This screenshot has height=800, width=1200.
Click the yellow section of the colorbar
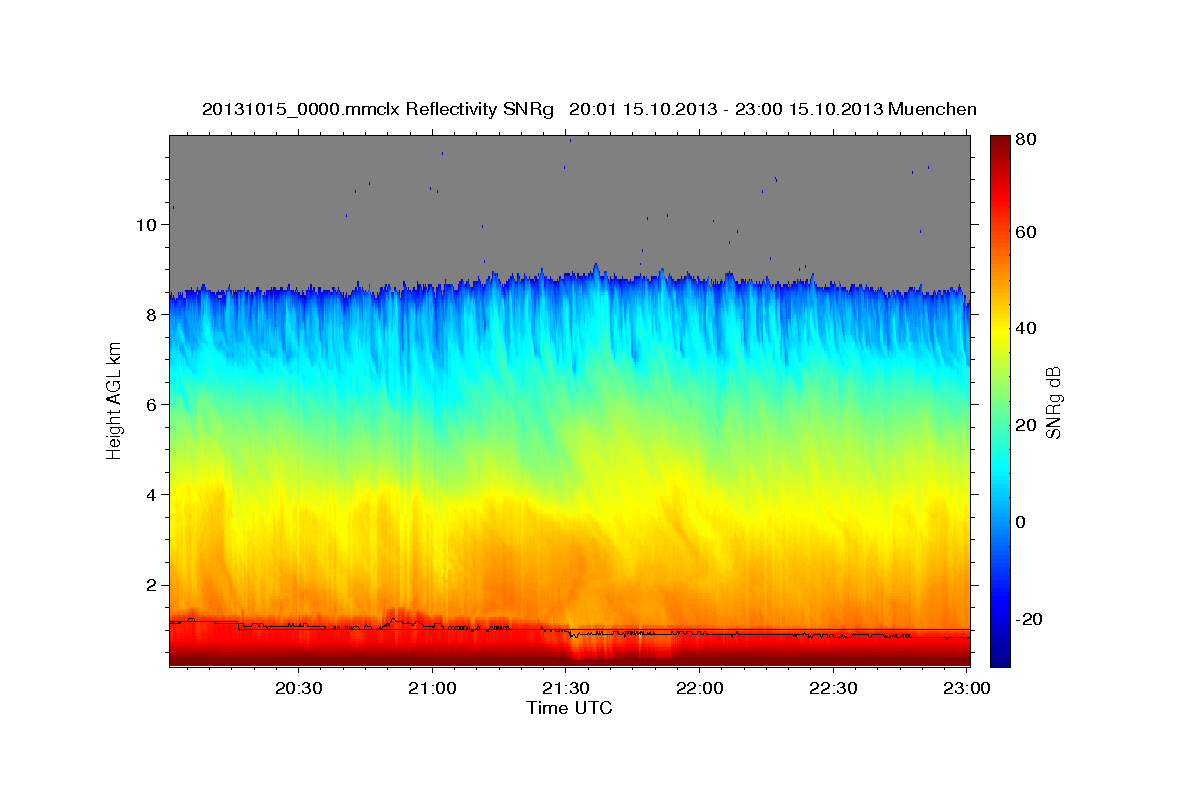pyautogui.click(x=1000, y=330)
